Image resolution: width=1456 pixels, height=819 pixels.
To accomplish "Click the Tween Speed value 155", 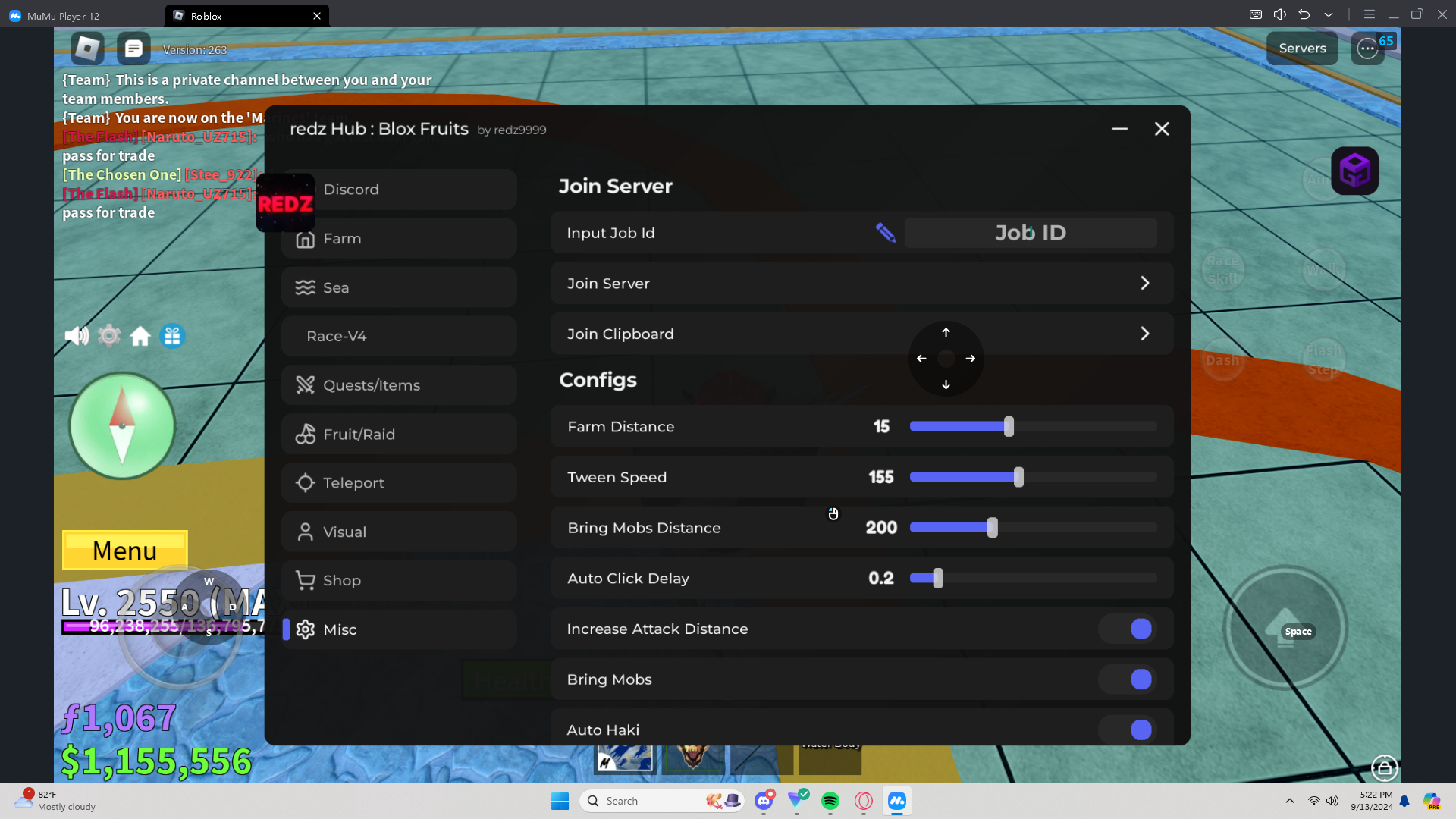I will (x=881, y=477).
